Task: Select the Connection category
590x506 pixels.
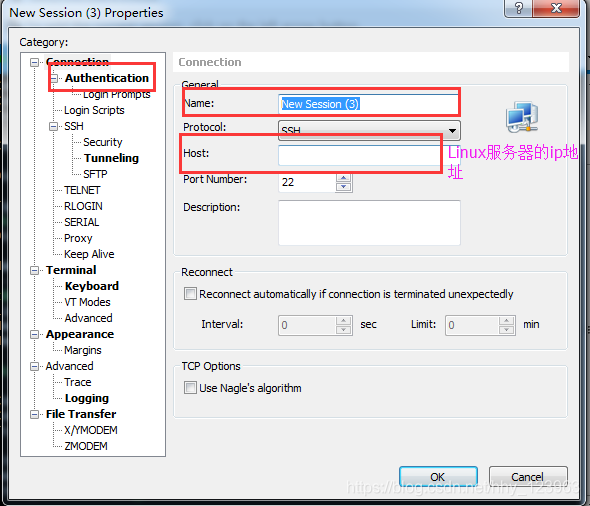Action: point(78,62)
